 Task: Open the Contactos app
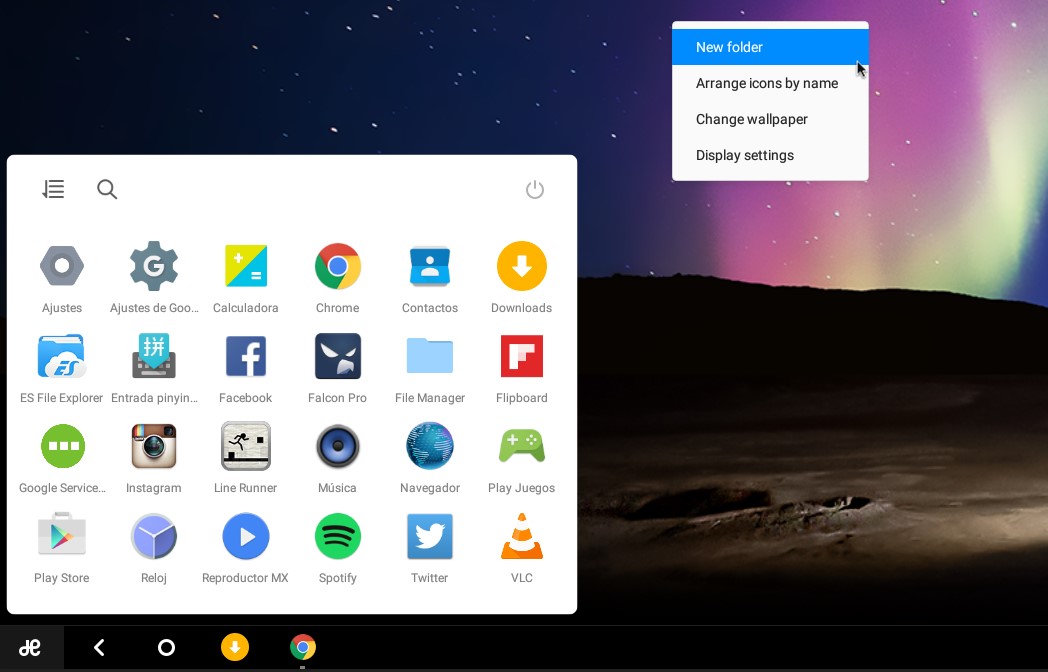[x=430, y=266]
